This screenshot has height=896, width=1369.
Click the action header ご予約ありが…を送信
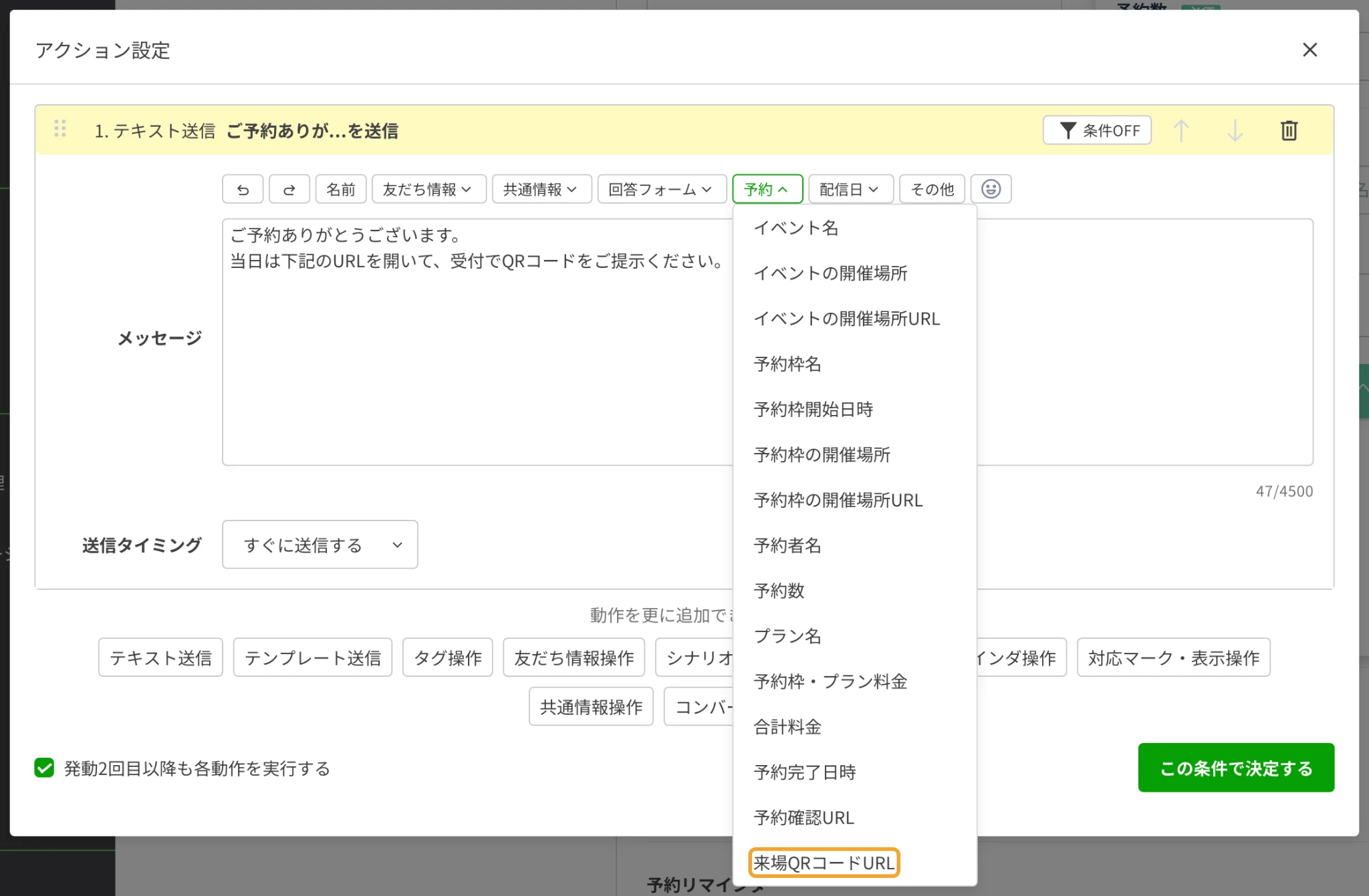[x=312, y=131]
